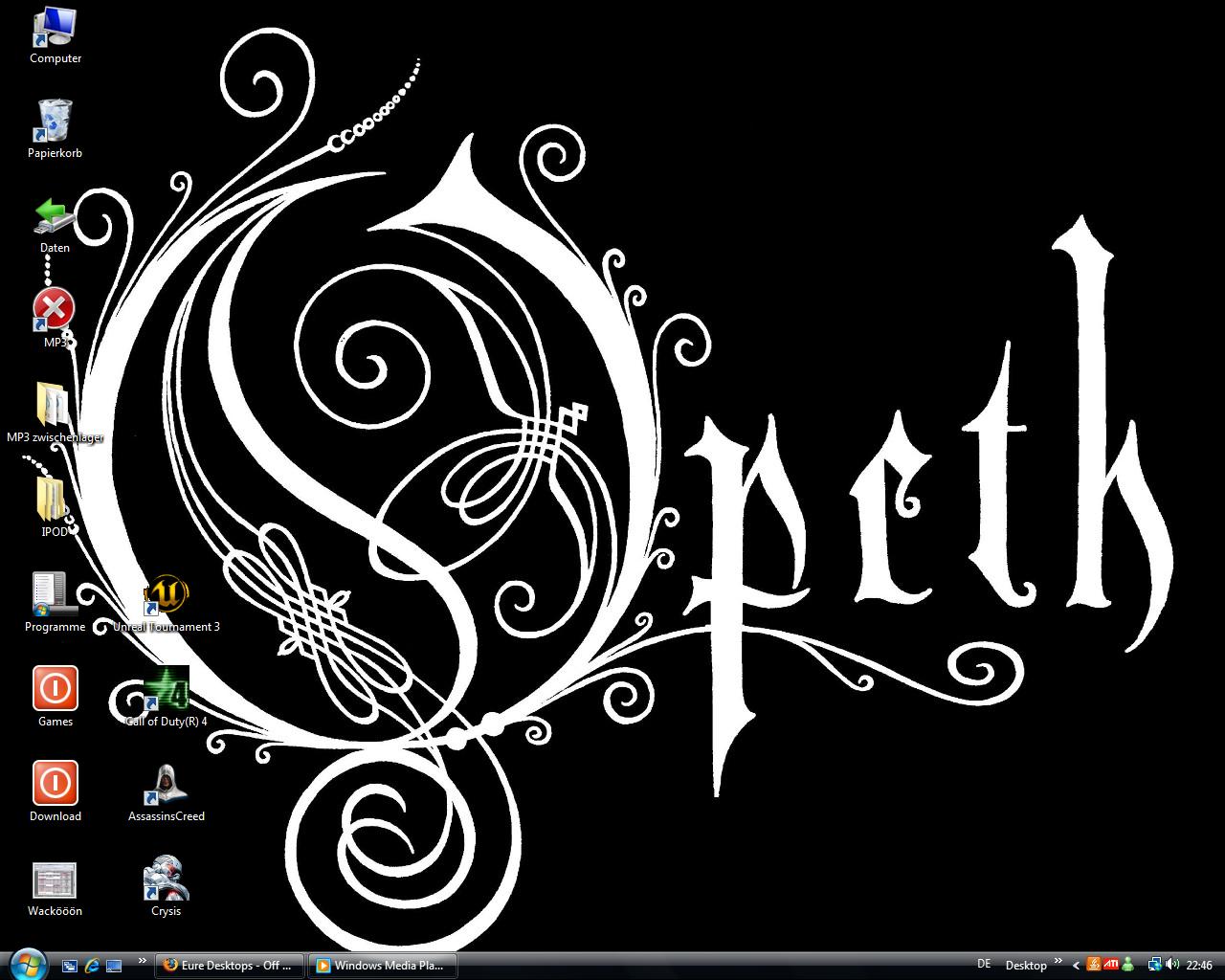Open the Games desktop icon
Image resolution: width=1225 pixels, height=980 pixels.
pyautogui.click(x=55, y=697)
